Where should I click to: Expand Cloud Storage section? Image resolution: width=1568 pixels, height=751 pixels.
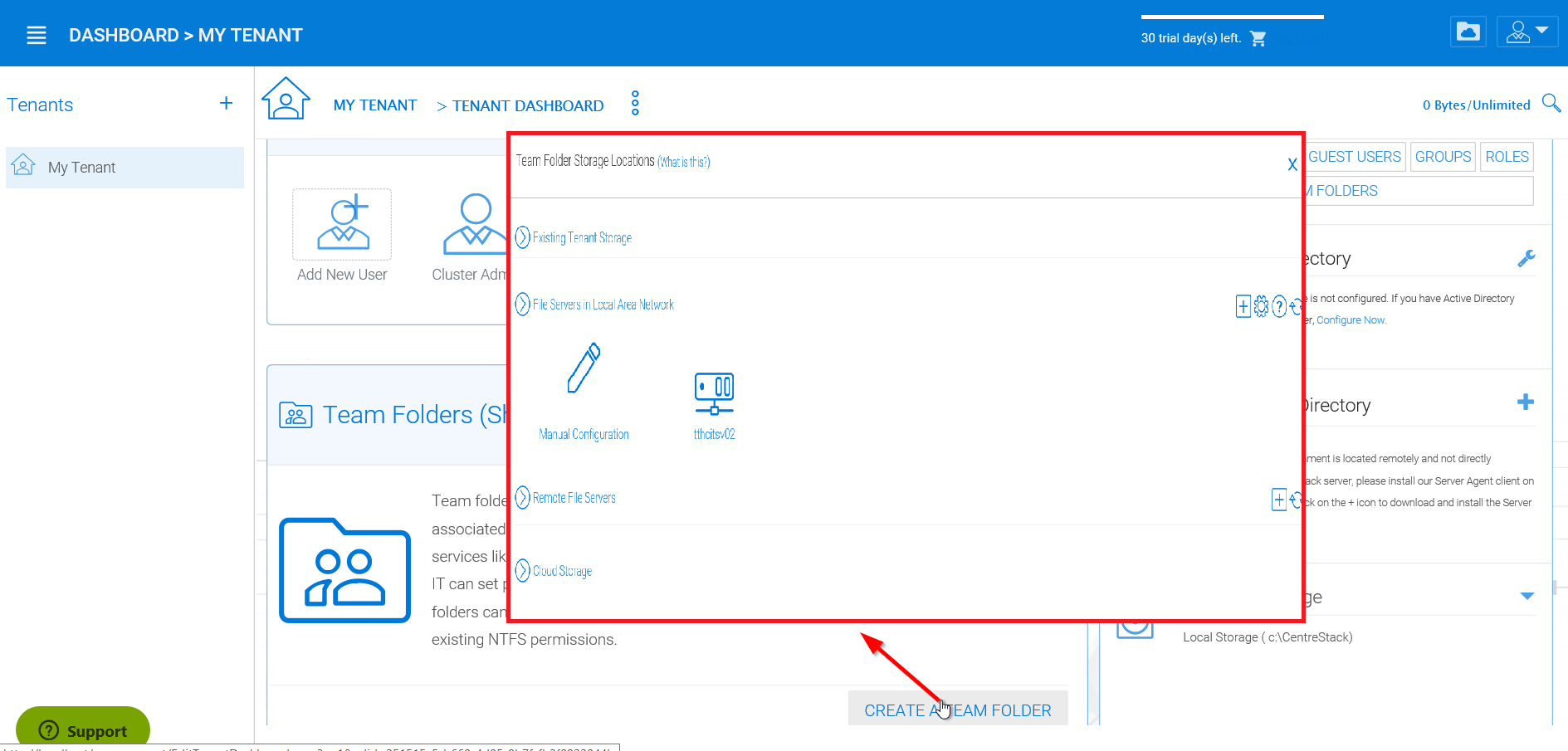pos(554,571)
